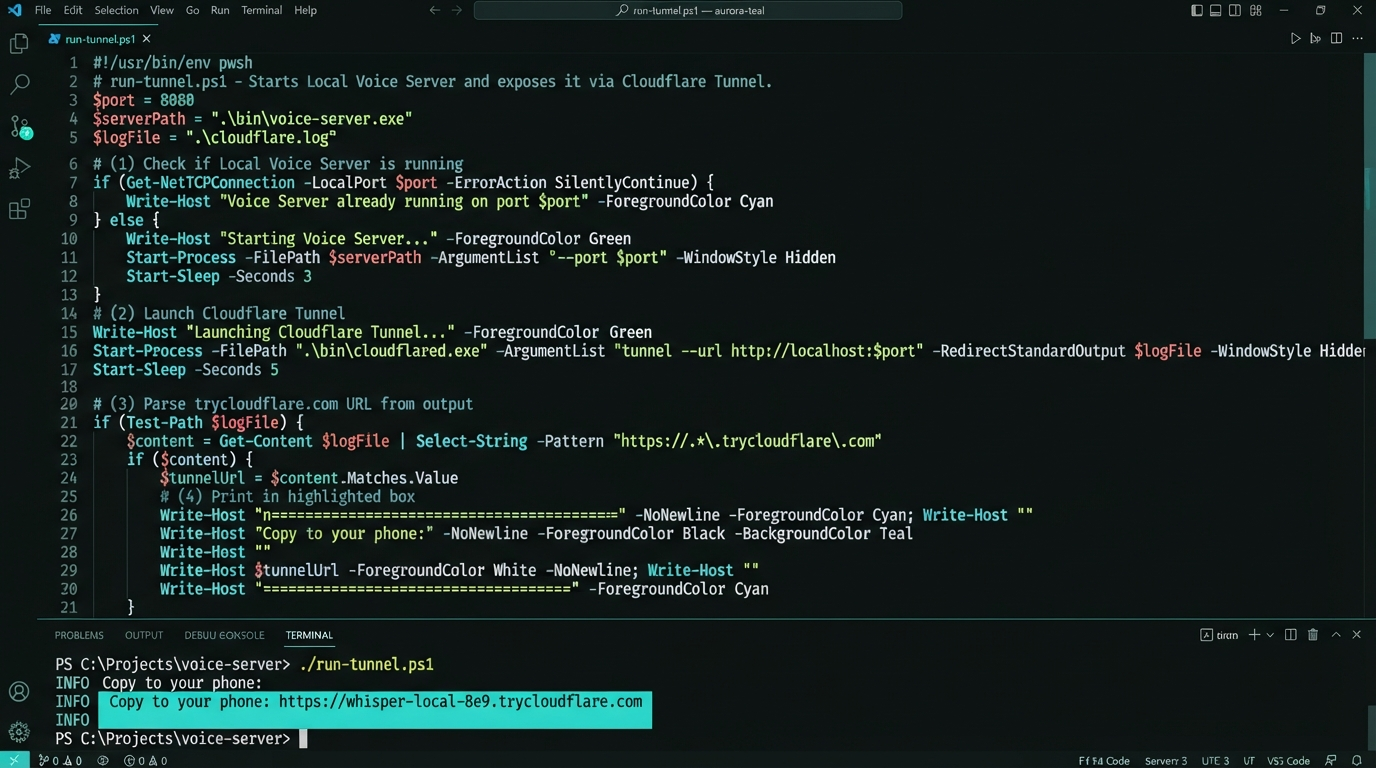Viewport: 1376px width, 768px height.
Task: Open the Accounts menu in the activity bar
Action: (19, 691)
